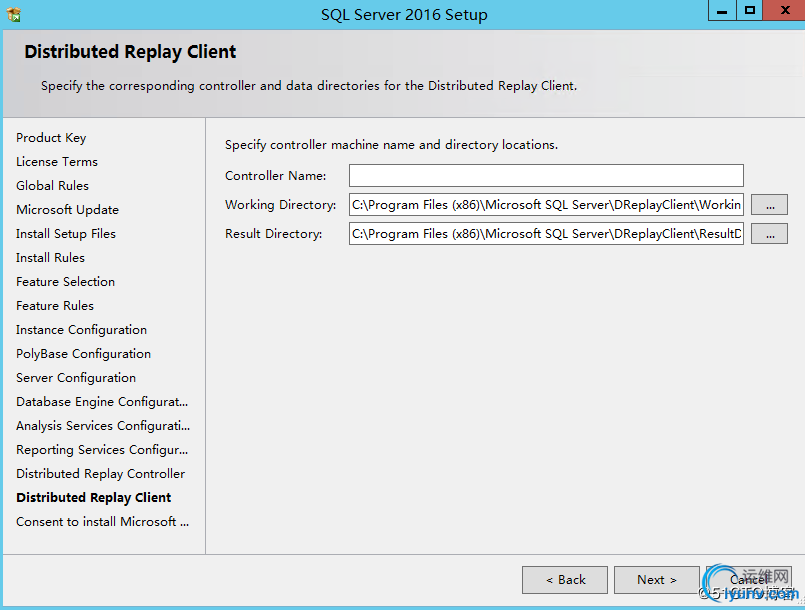This screenshot has height=610, width=805.
Task: Click the Result Directory label
Action: 273,234
